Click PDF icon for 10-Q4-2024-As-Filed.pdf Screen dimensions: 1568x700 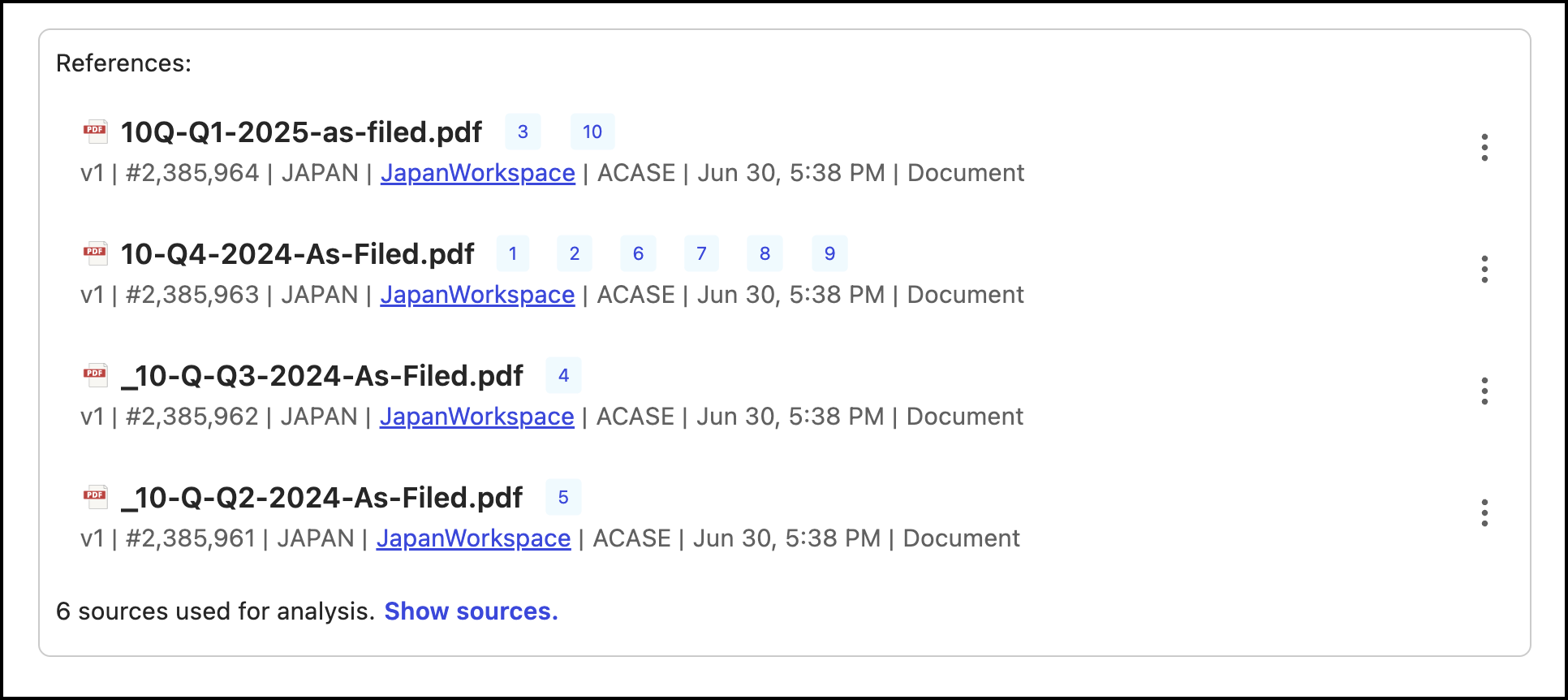click(96, 253)
